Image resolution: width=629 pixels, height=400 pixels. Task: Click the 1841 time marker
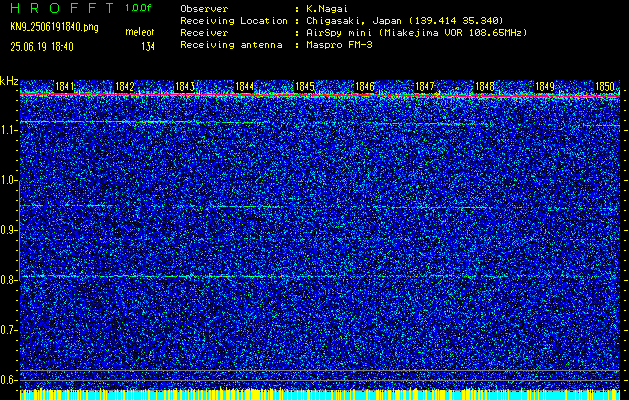coord(65,87)
